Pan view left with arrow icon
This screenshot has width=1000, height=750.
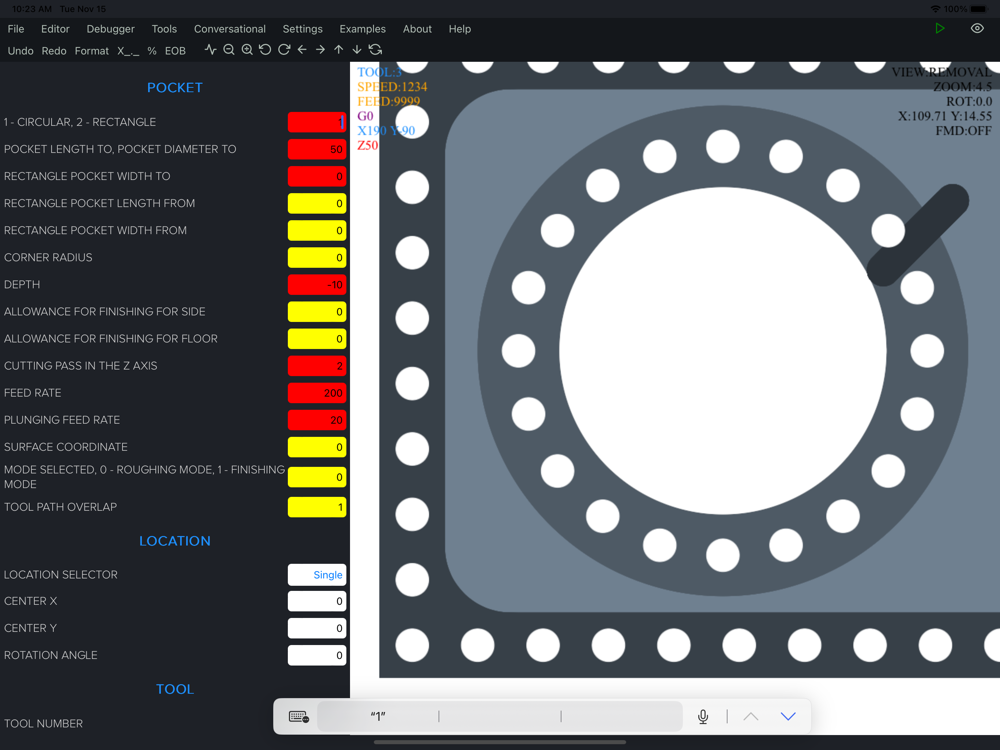tap(302, 50)
